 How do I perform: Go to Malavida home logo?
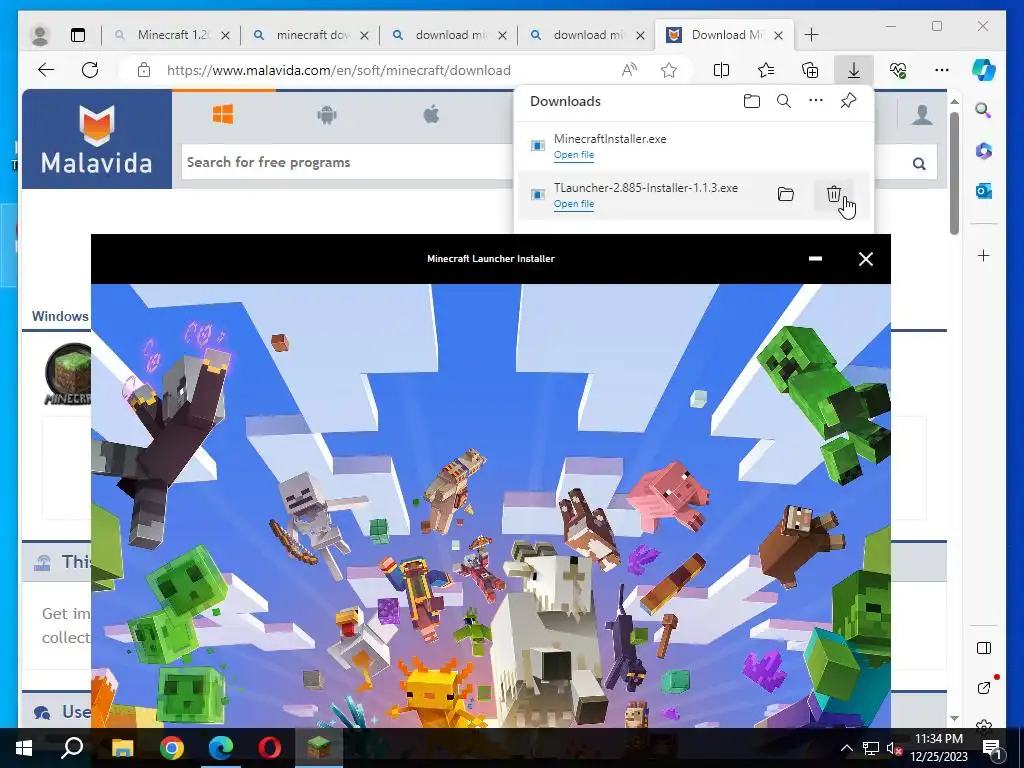[97, 139]
